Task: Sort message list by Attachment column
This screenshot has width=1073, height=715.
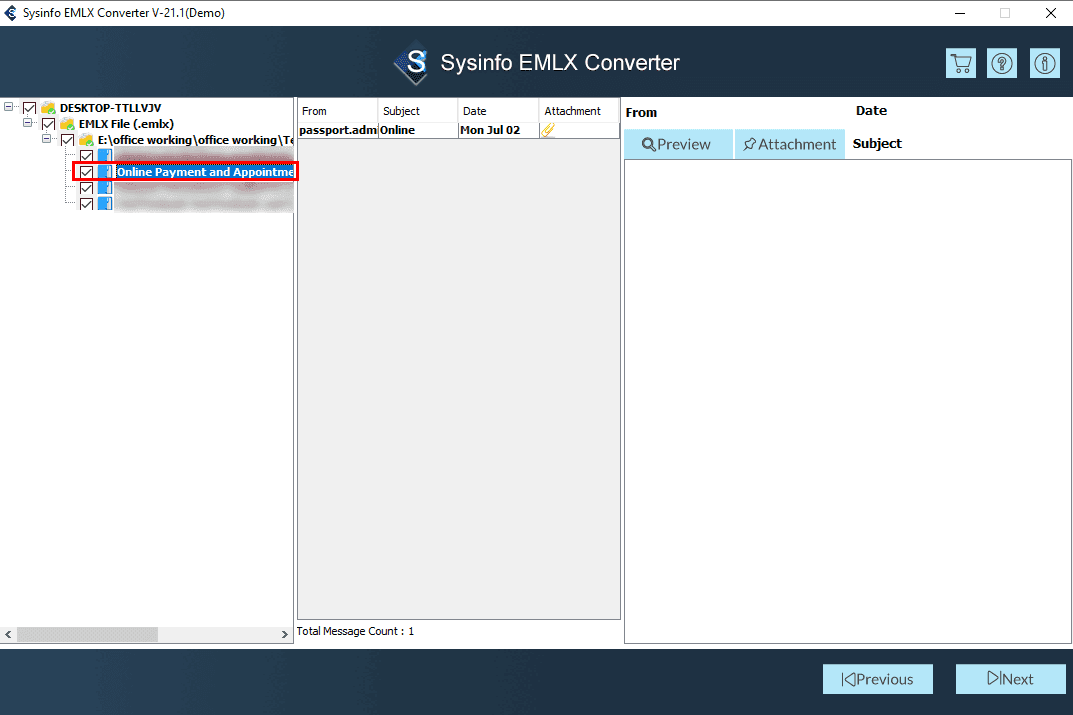Action: point(579,111)
